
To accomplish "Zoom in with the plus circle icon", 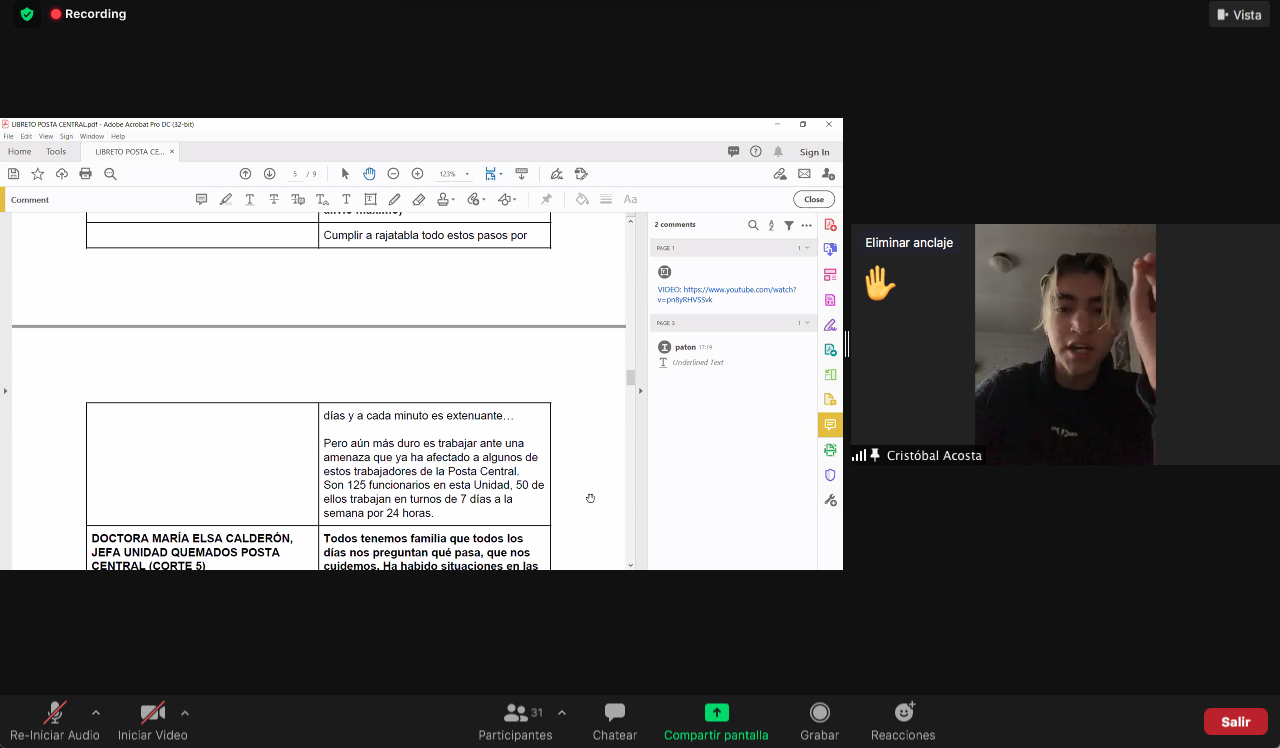I will [417, 174].
